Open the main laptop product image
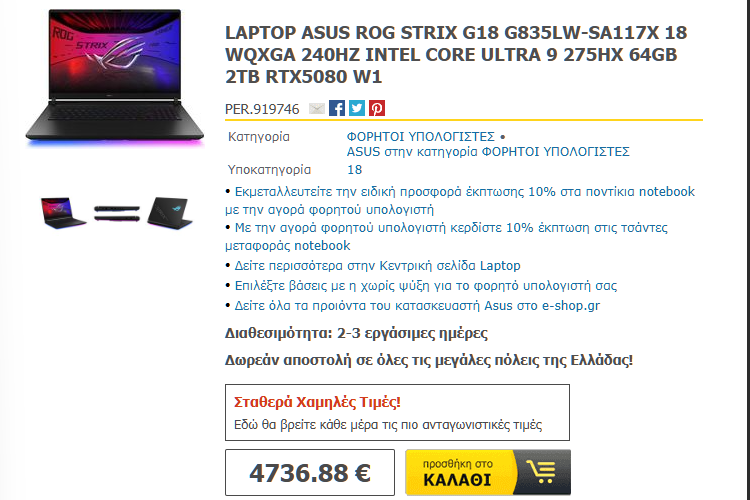Viewport: 750px width, 500px height. (x=115, y=78)
